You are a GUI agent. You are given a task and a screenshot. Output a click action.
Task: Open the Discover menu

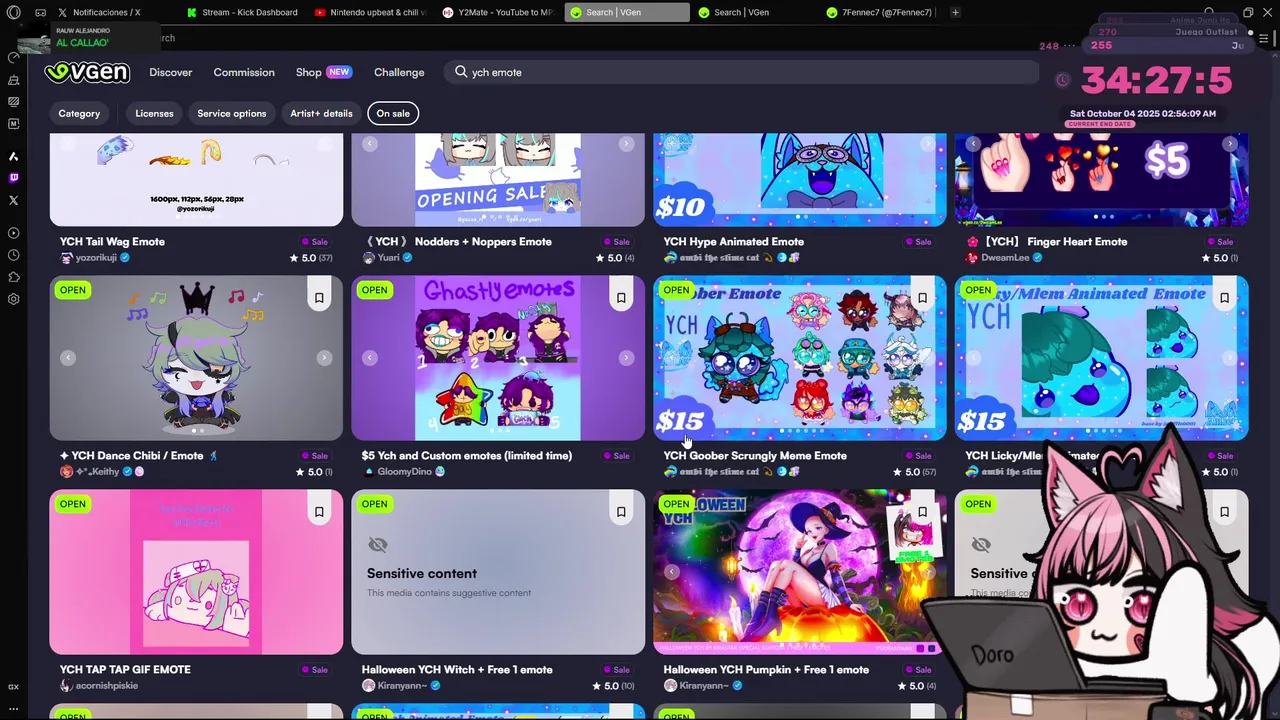tap(171, 72)
